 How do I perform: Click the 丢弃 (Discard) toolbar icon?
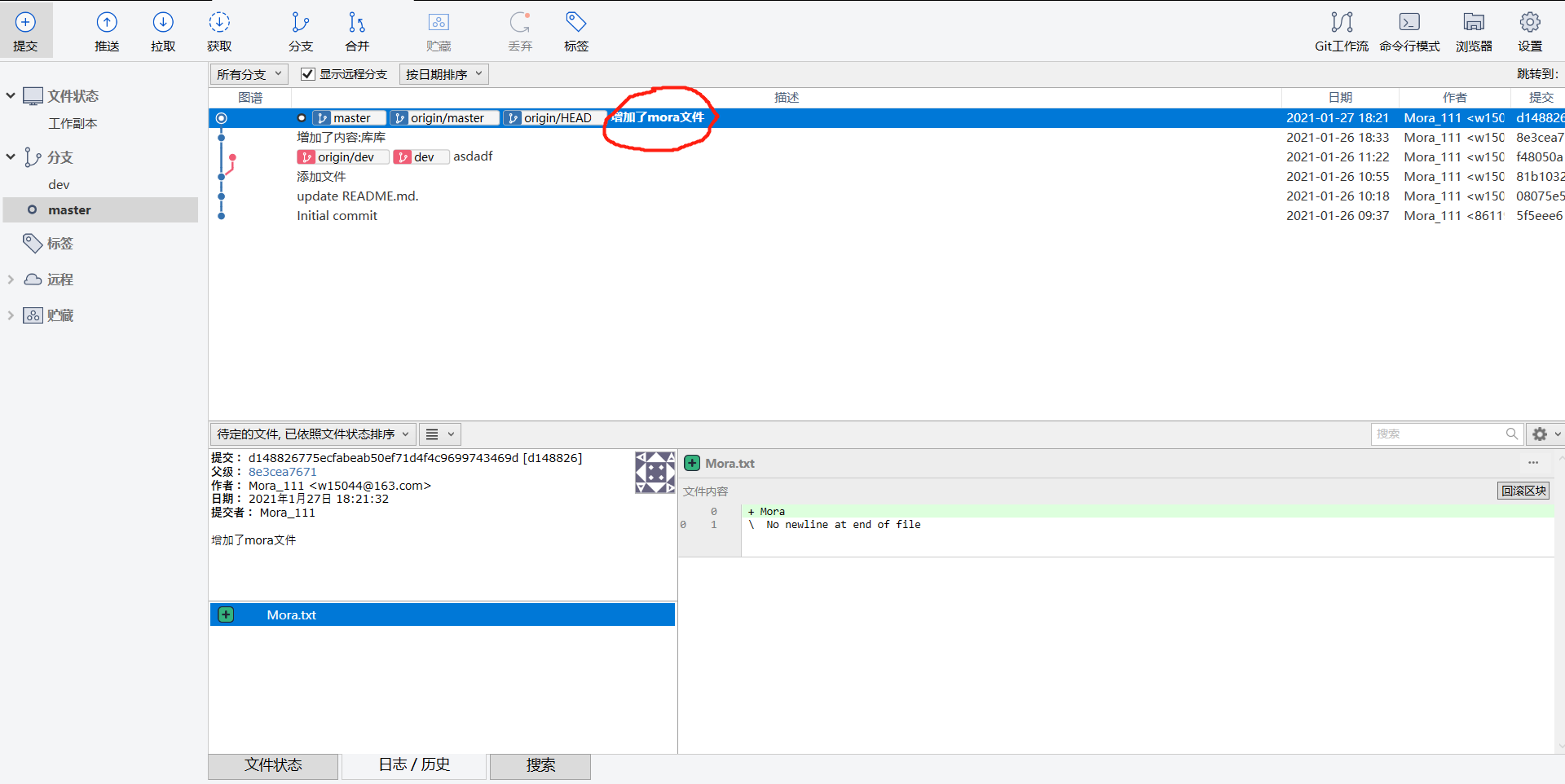[519, 30]
